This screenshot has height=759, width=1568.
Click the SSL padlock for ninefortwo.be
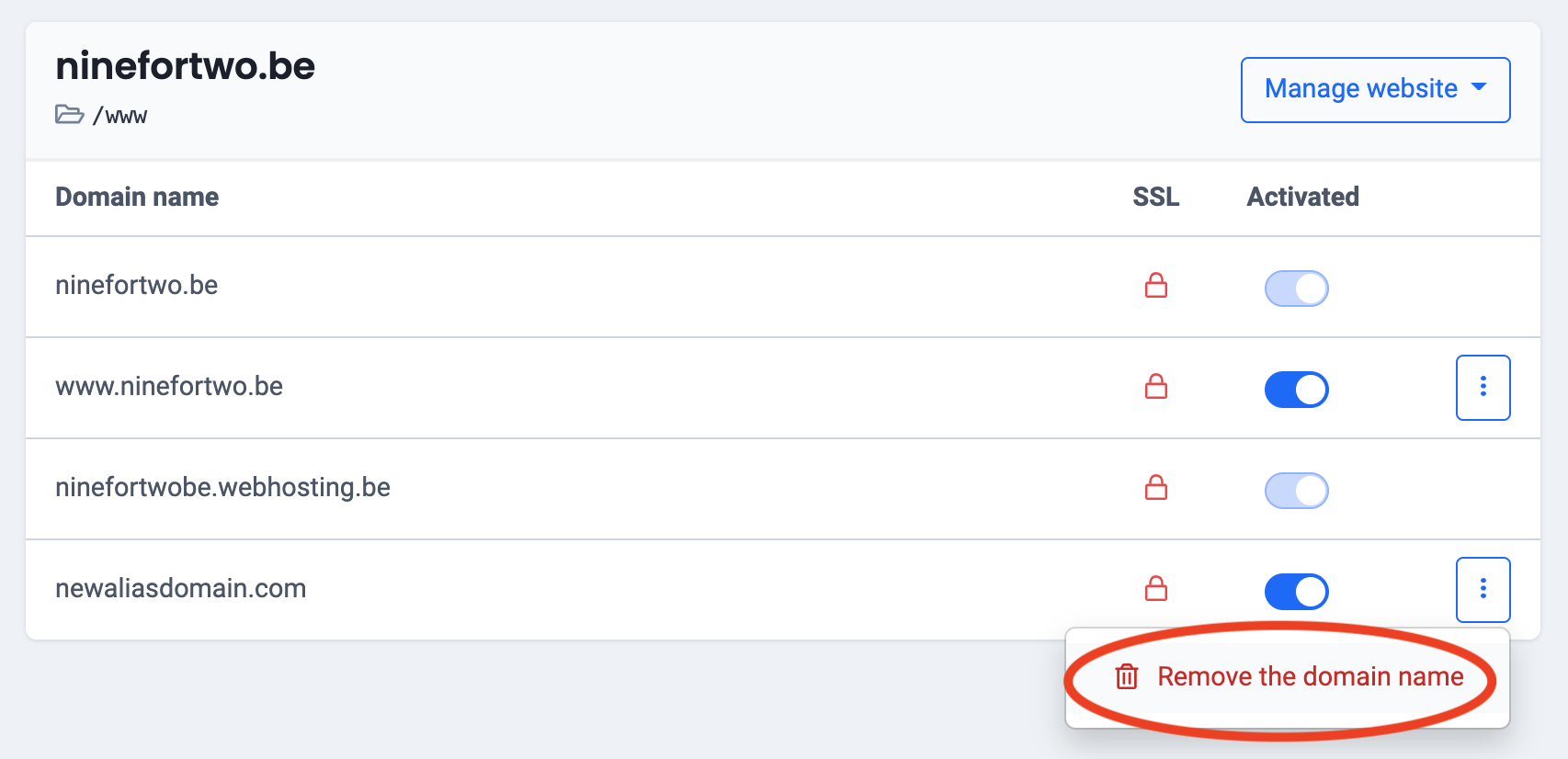[x=1155, y=286]
